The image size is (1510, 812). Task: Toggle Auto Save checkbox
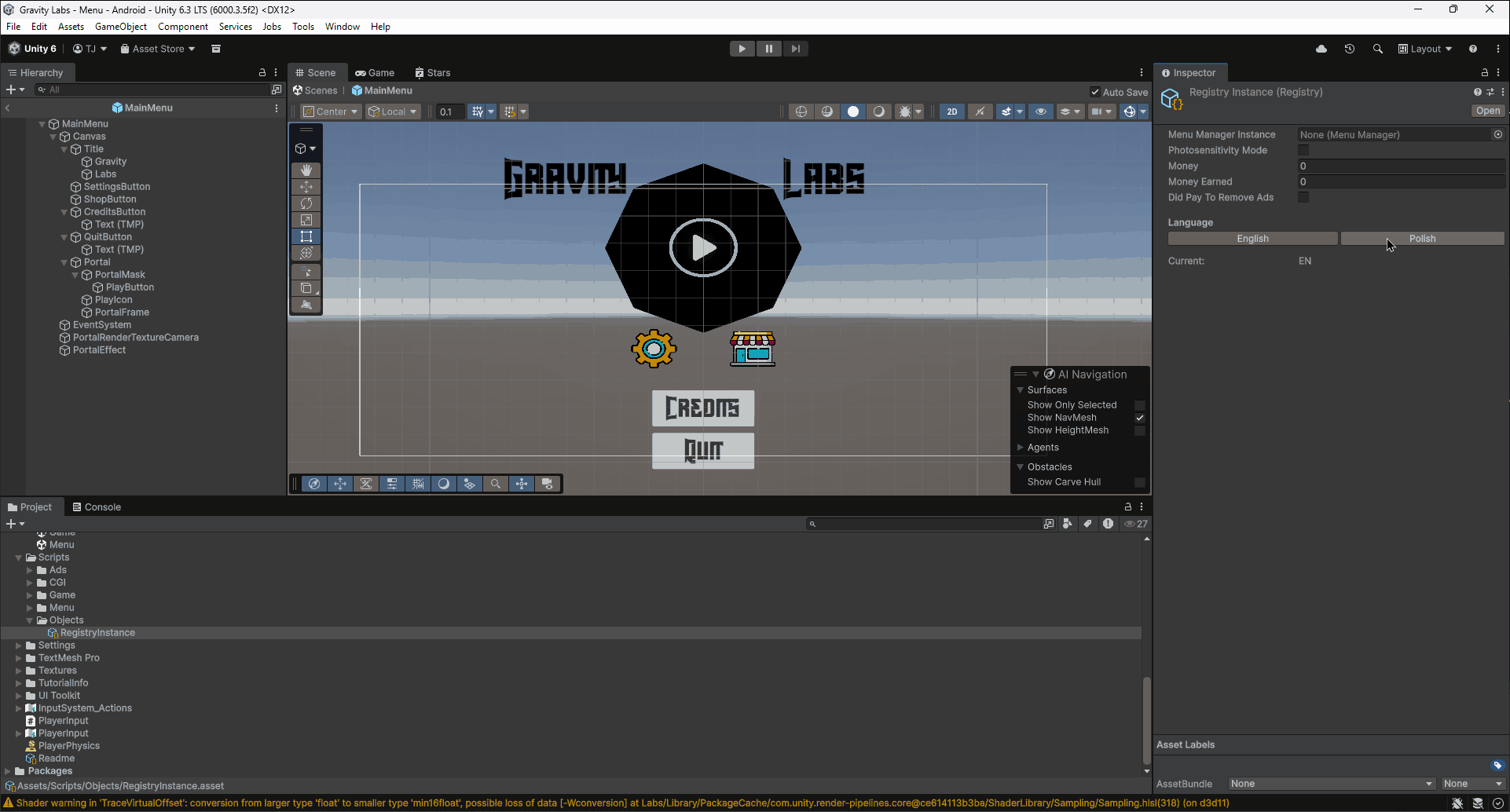click(x=1095, y=92)
